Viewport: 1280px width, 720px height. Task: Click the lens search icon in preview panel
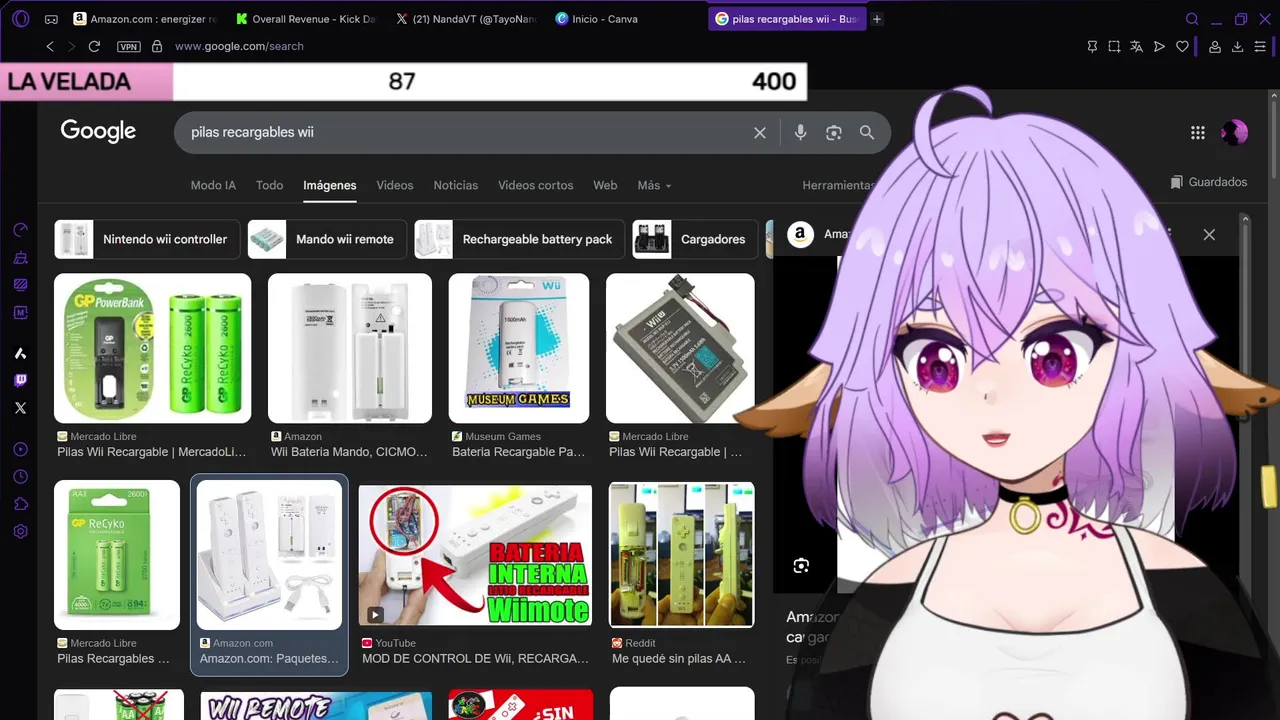pyautogui.click(x=801, y=566)
